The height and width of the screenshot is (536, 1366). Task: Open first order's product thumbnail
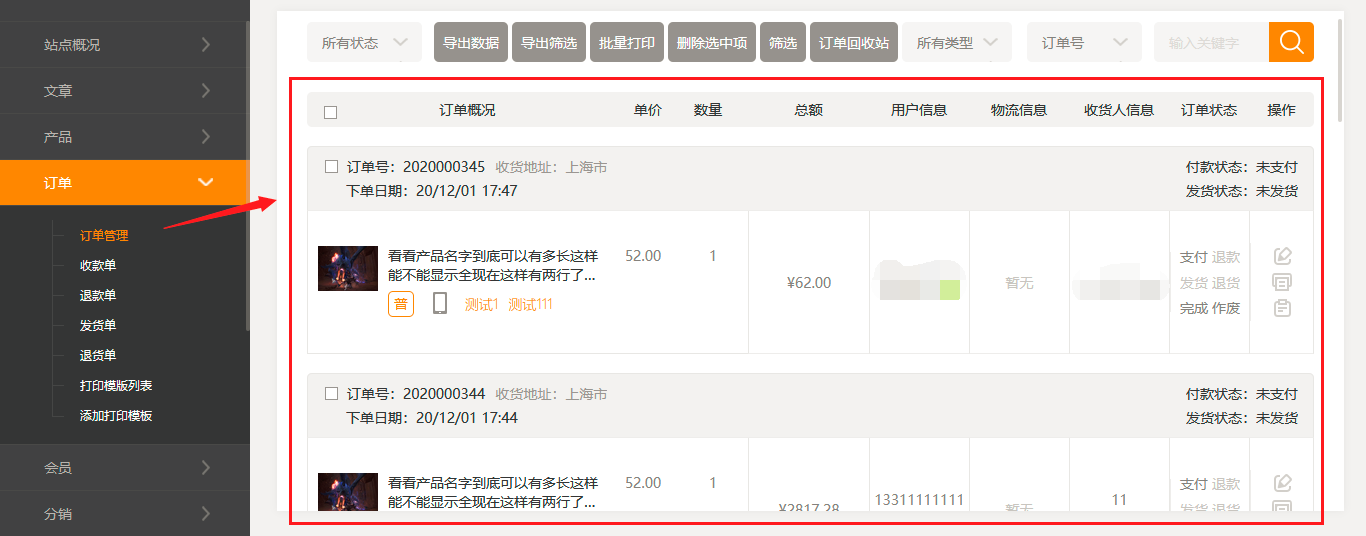(347, 268)
